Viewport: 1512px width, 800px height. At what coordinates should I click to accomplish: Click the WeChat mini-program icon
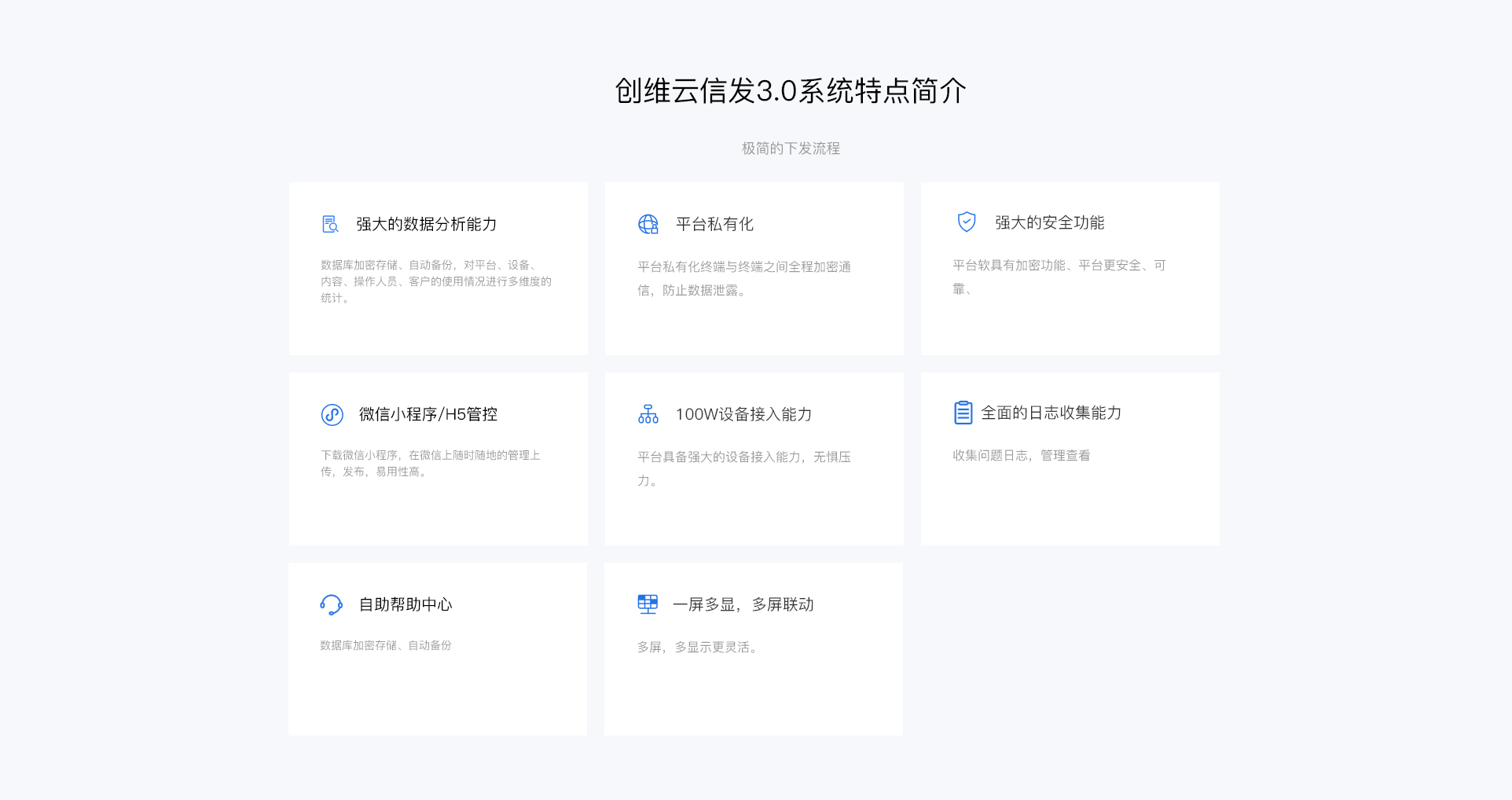click(x=332, y=414)
